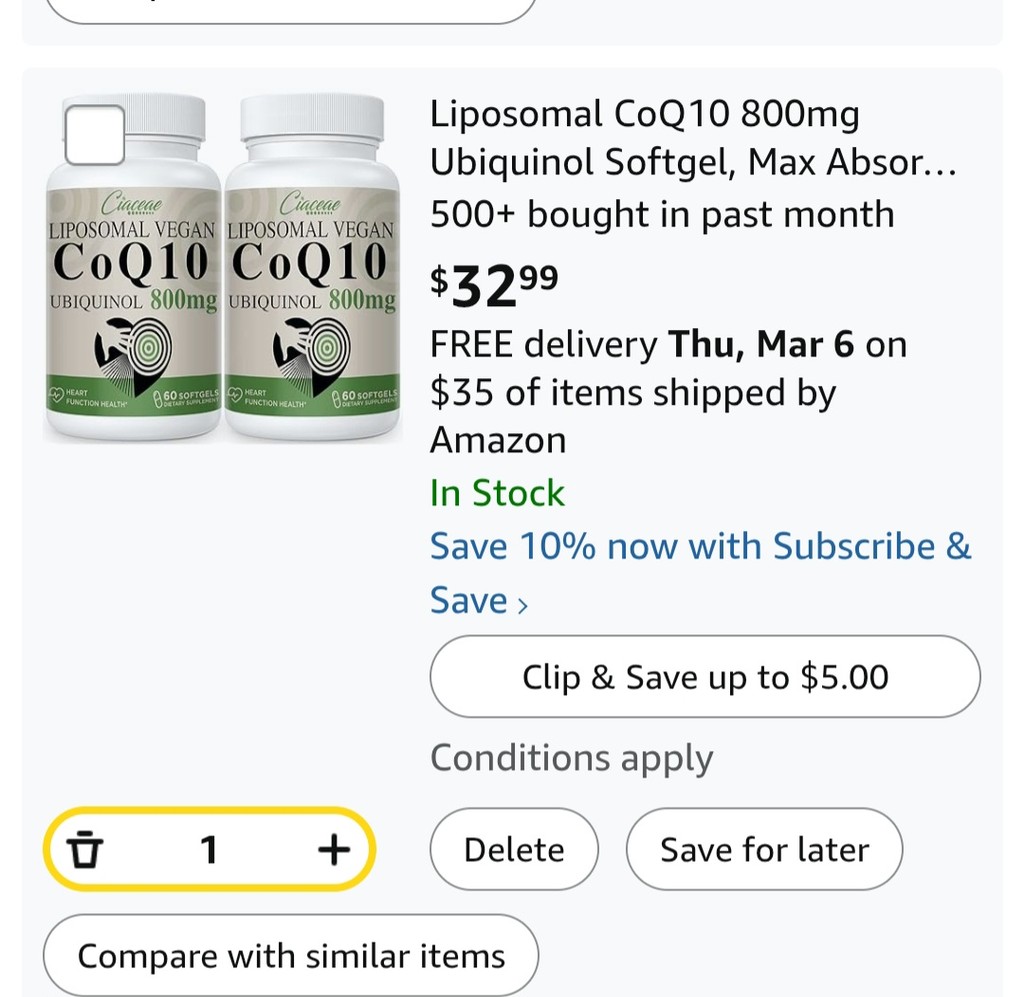Select the $32.99 price
Viewport: 1024px width, 997px height.
494,285
